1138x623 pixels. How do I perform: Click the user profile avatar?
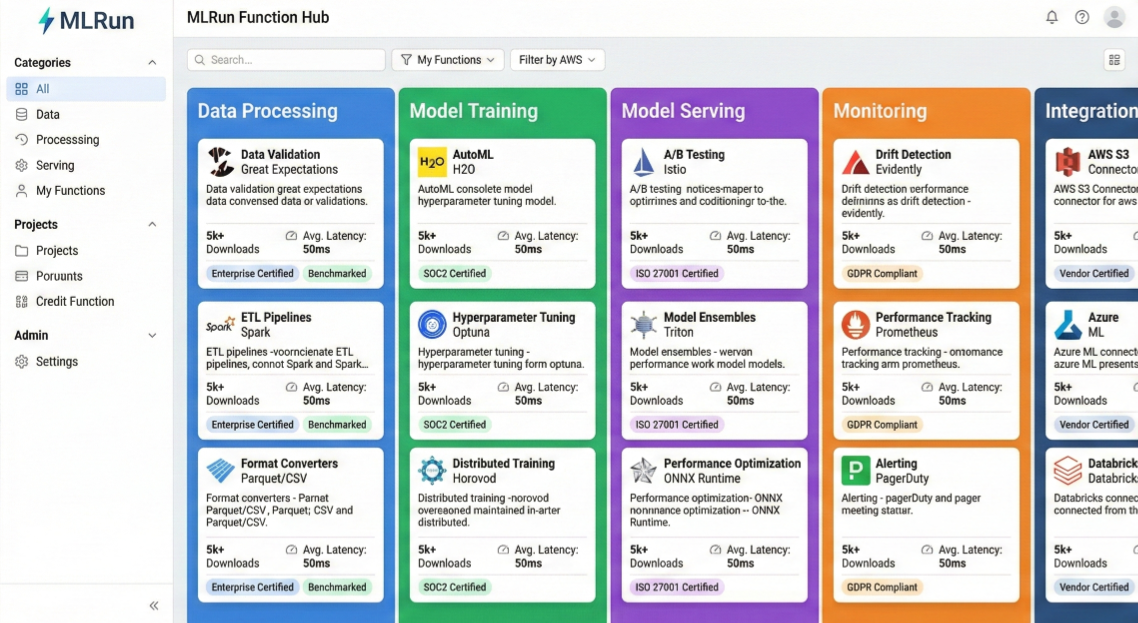coord(1114,17)
